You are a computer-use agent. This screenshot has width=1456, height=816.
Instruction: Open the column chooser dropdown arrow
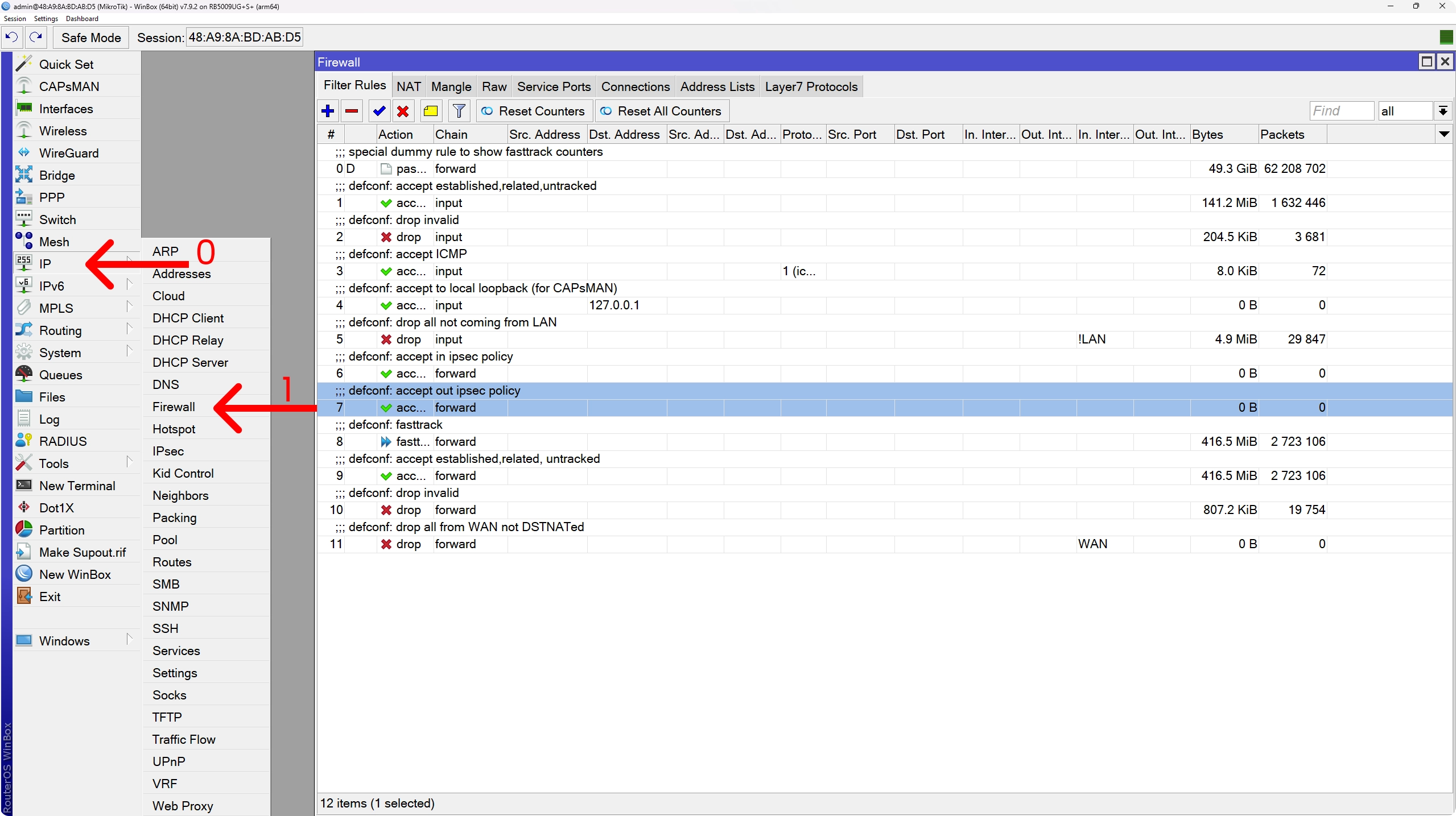point(1443,134)
